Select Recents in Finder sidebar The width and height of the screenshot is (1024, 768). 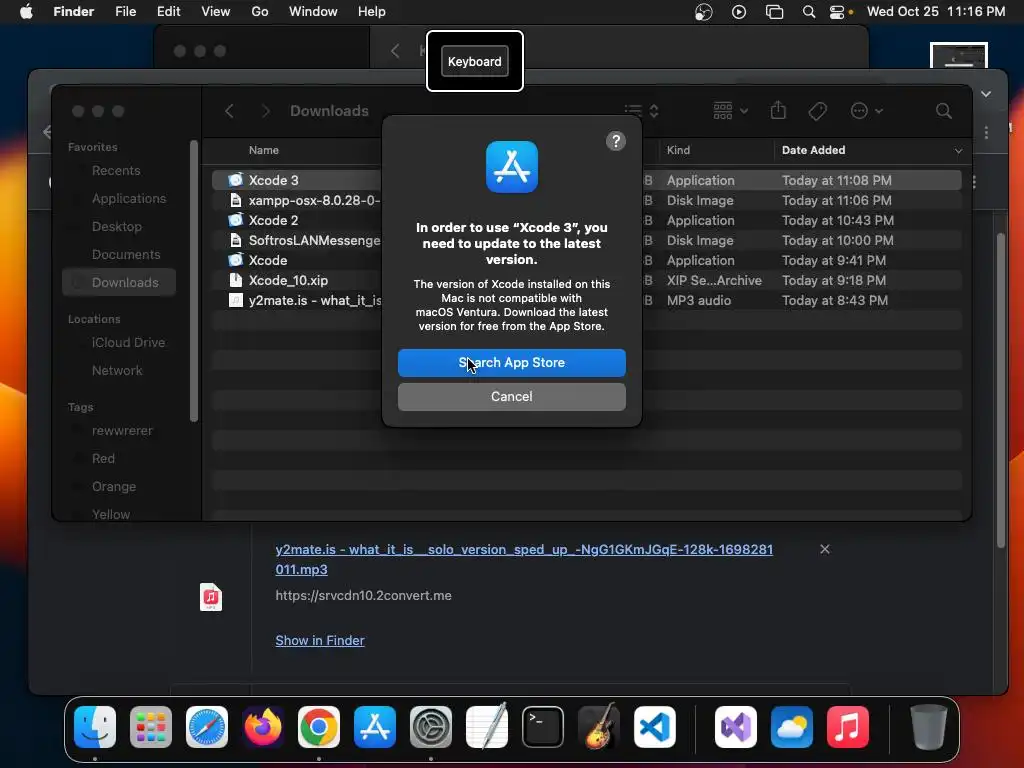click(x=116, y=170)
